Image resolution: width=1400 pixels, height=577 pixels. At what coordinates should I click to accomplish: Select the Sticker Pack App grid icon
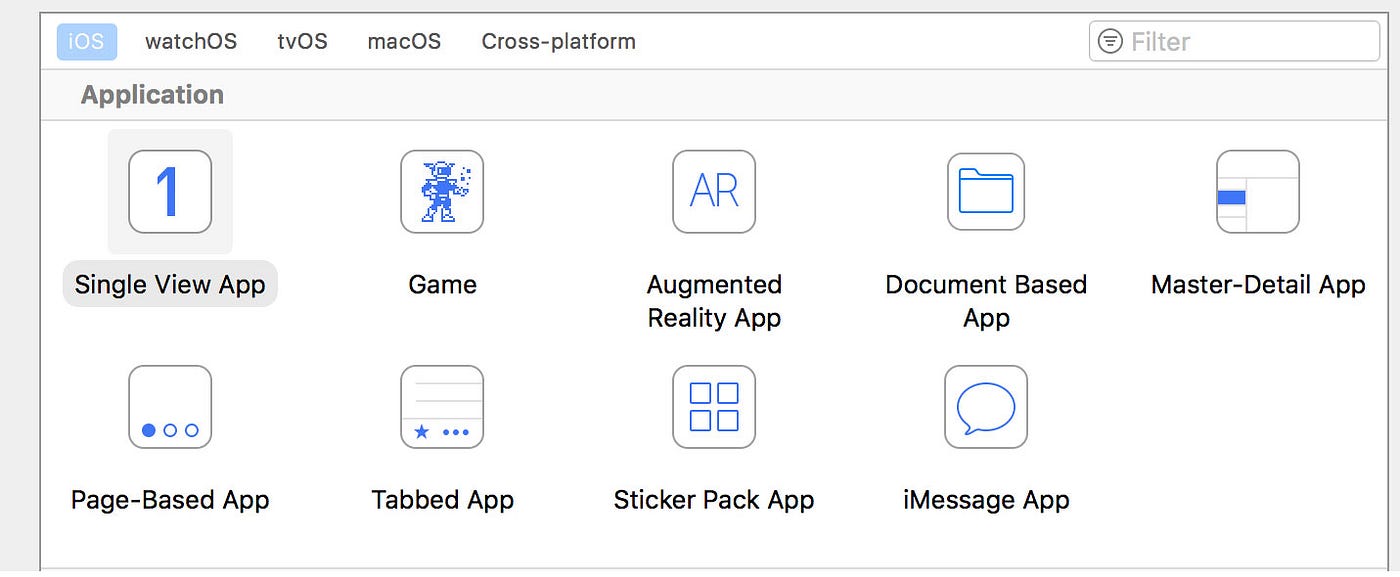tap(714, 407)
